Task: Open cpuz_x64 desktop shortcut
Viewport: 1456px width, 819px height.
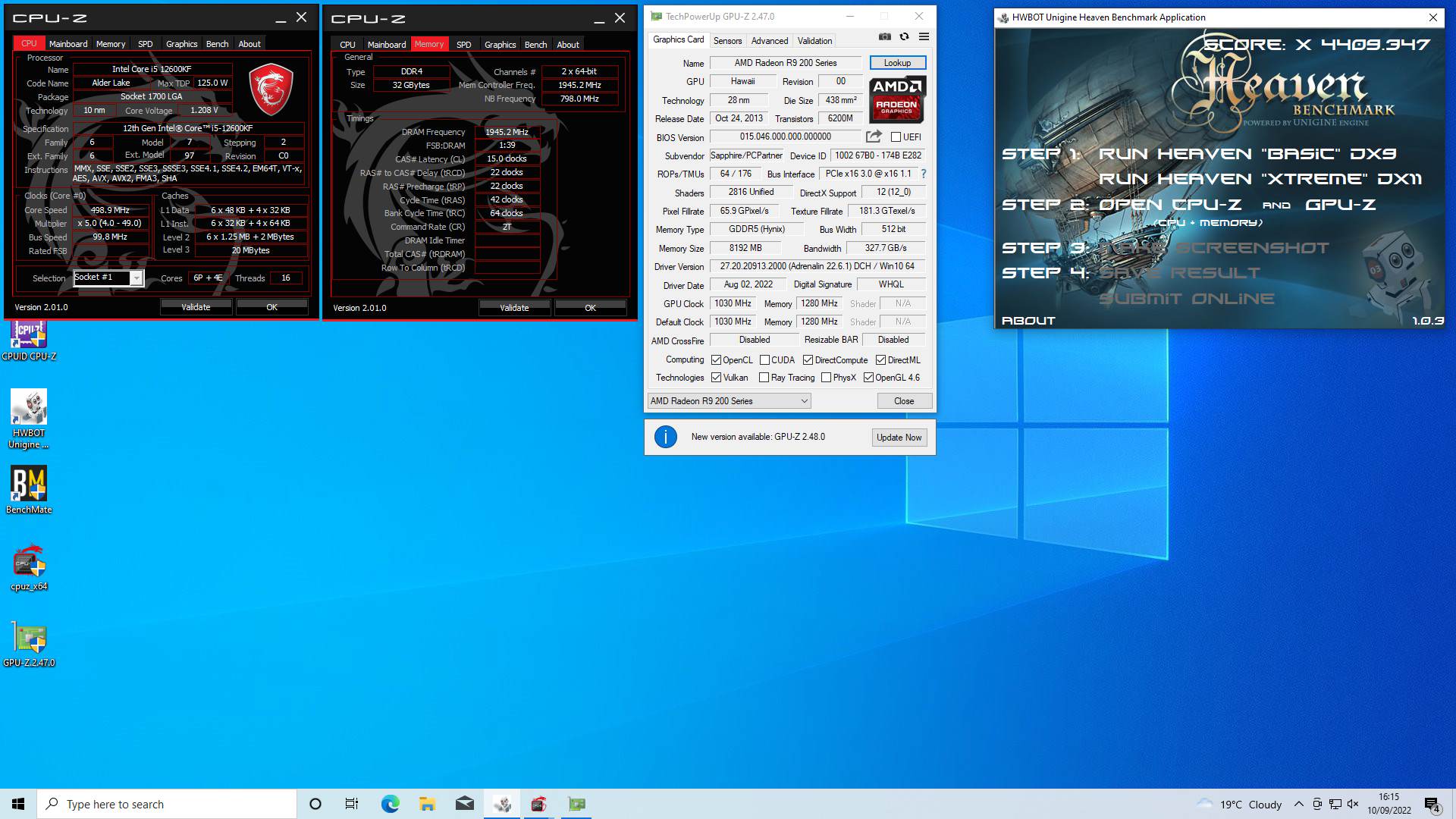Action: click(29, 568)
